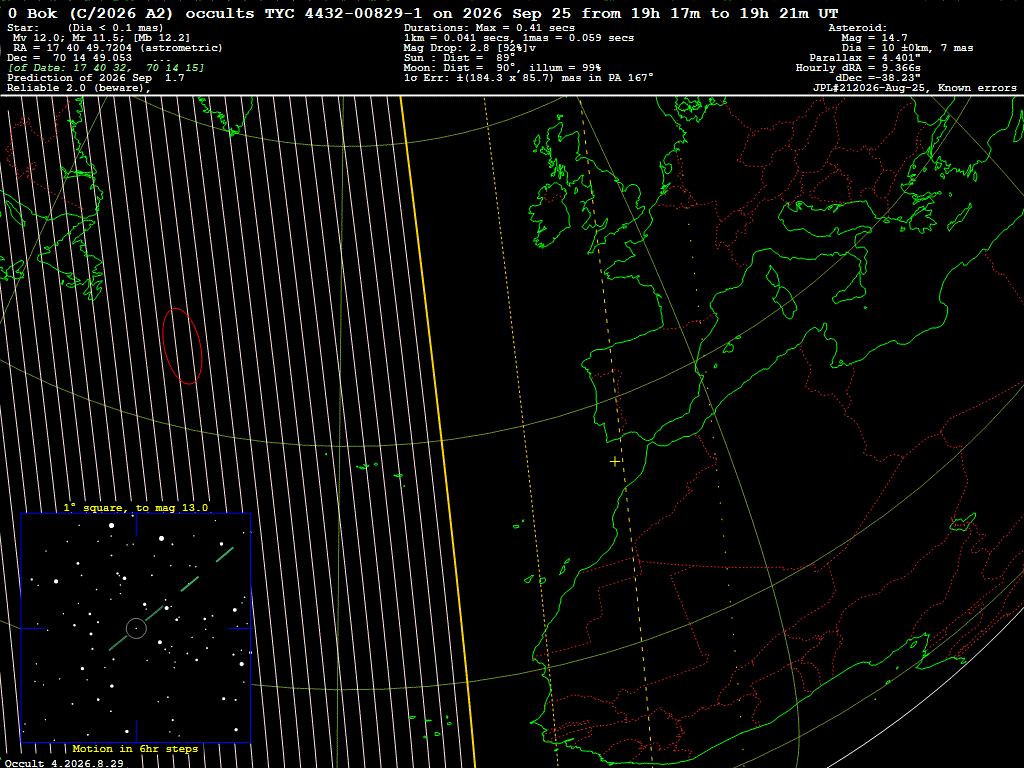Click the 'Motion in 6hr steps' label
This screenshot has width=1024, height=768.
pos(135,748)
